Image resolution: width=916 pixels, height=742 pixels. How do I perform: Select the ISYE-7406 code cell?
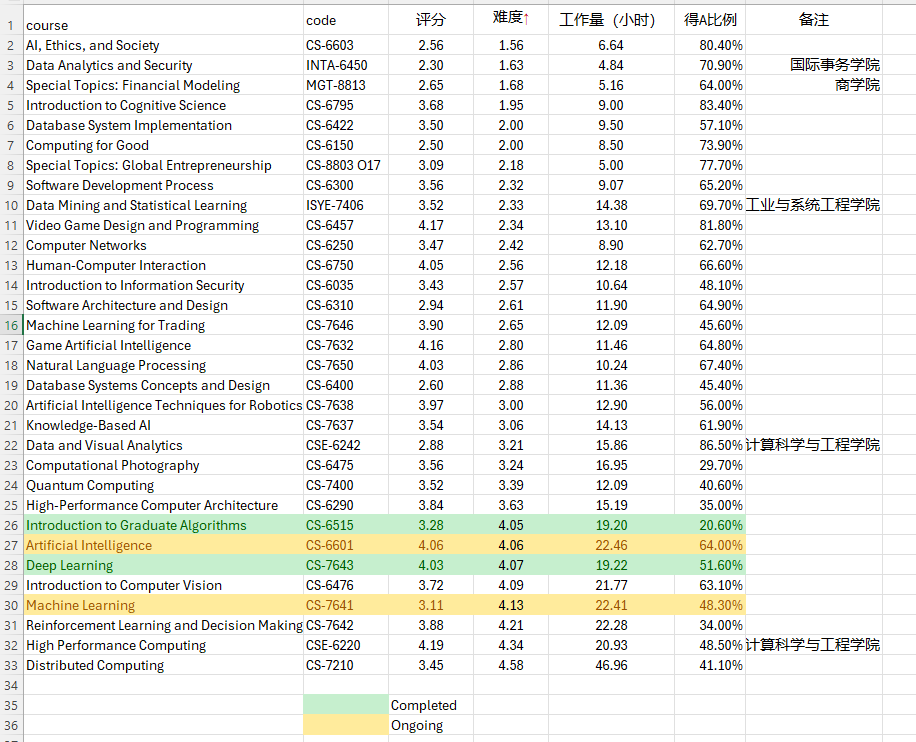coord(335,205)
